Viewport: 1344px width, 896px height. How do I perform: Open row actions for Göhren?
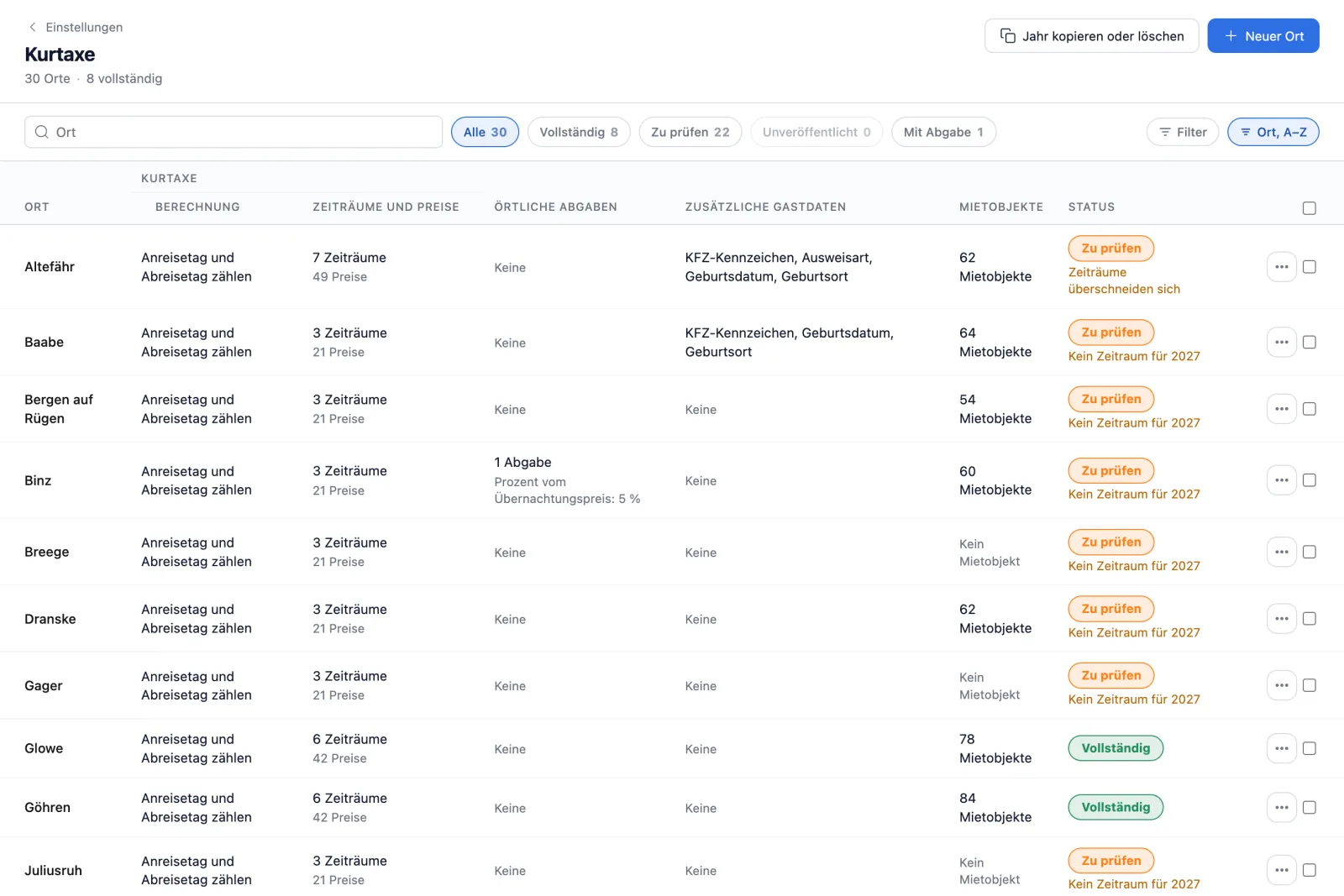(1281, 807)
